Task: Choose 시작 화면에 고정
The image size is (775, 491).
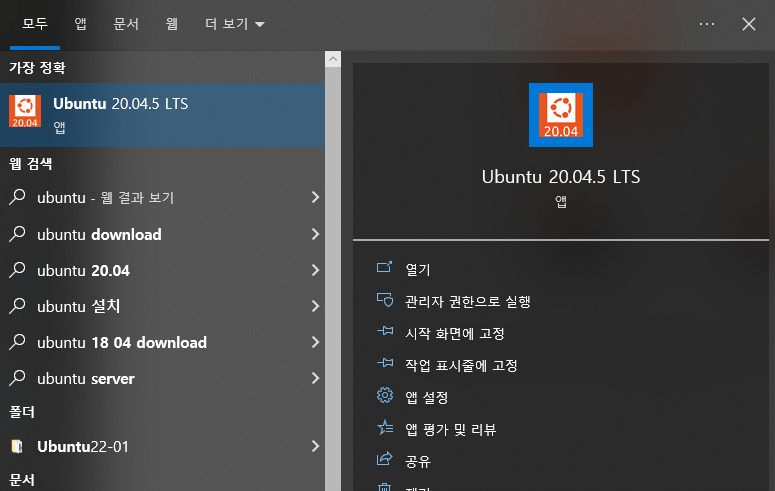Action: (455, 333)
